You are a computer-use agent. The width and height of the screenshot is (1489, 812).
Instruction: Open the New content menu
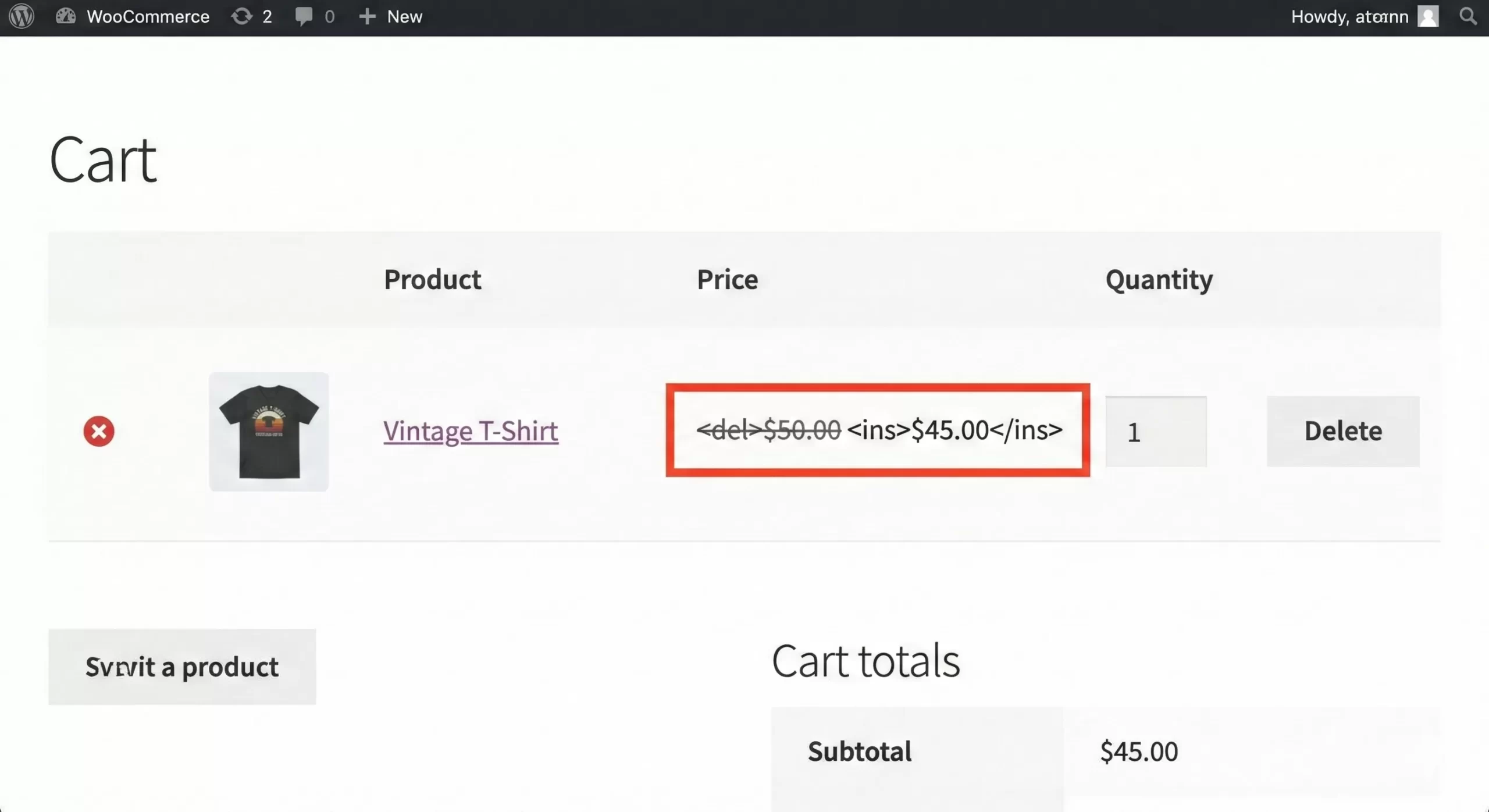point(404,16)
